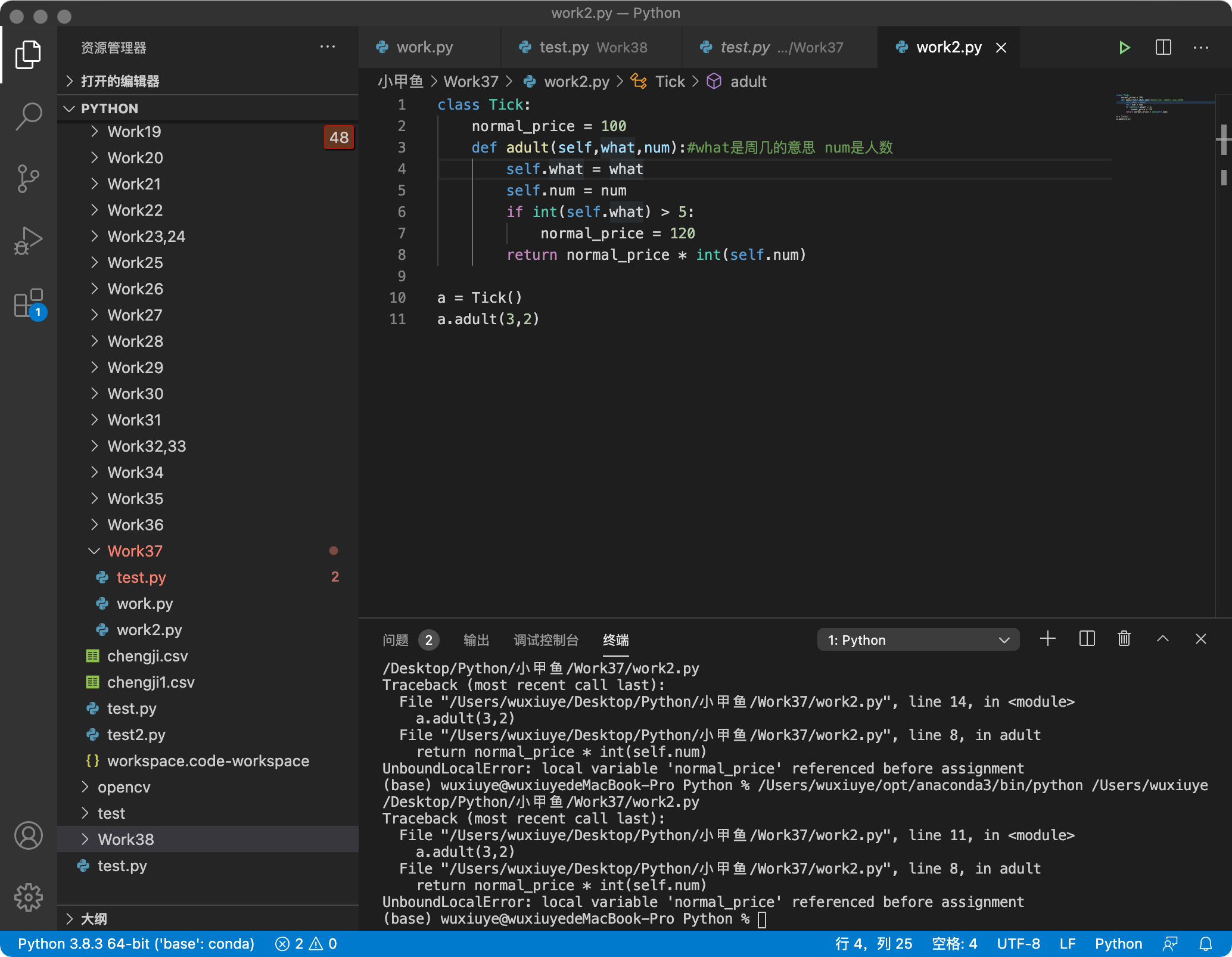Create a new terminal with plus icon
The image size is (1232, 957).
pos(1047,639)
